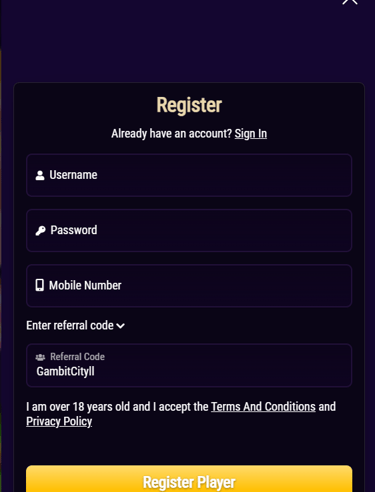Image resolution: width=375 pixels, height=492 pixels.
Task: Focus the Password input field
Action: point(189,231)
